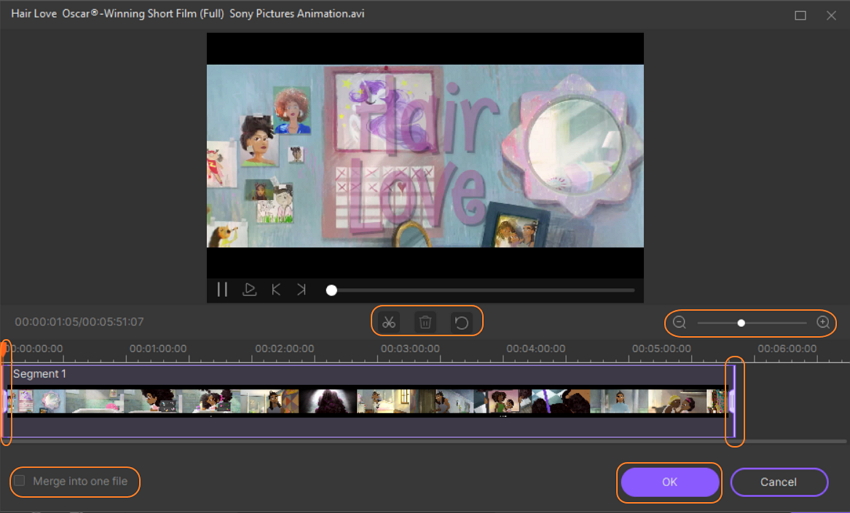
Task: Click the 00:06:00:00 ruler mark
Action: coord(787,349)
